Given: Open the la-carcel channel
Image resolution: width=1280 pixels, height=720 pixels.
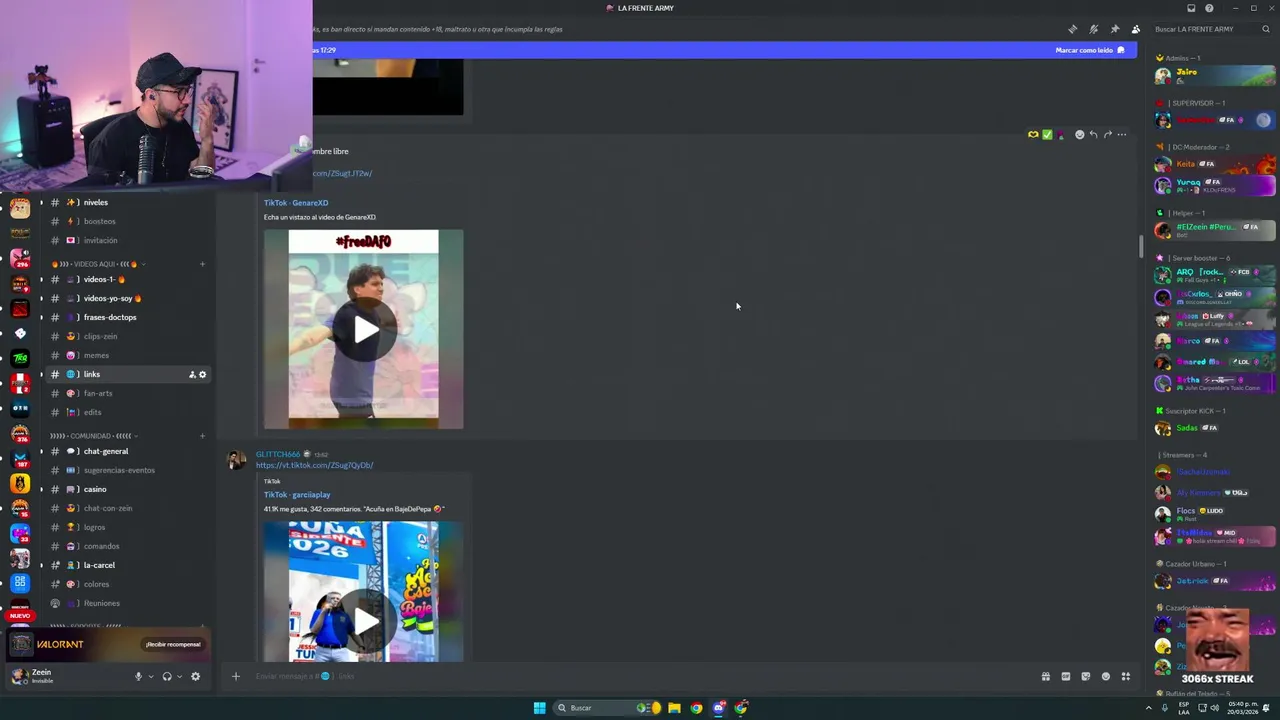Looking at the screenshot, I should [x=128, y=565].
